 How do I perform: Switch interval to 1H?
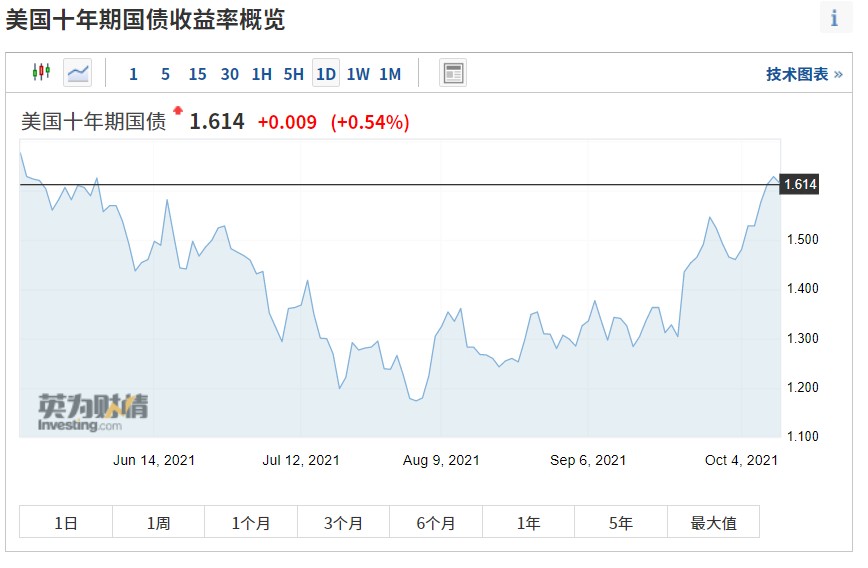262,74
